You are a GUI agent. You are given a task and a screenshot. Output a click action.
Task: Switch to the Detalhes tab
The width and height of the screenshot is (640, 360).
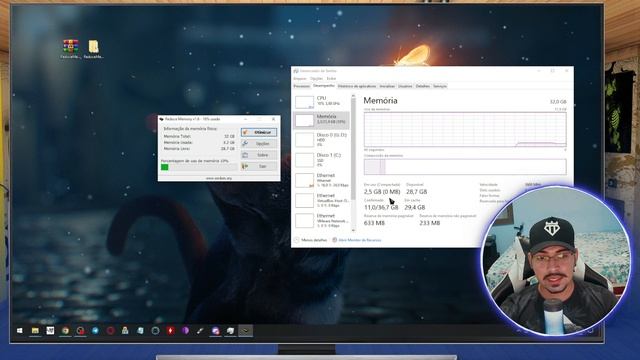point(423,86)
